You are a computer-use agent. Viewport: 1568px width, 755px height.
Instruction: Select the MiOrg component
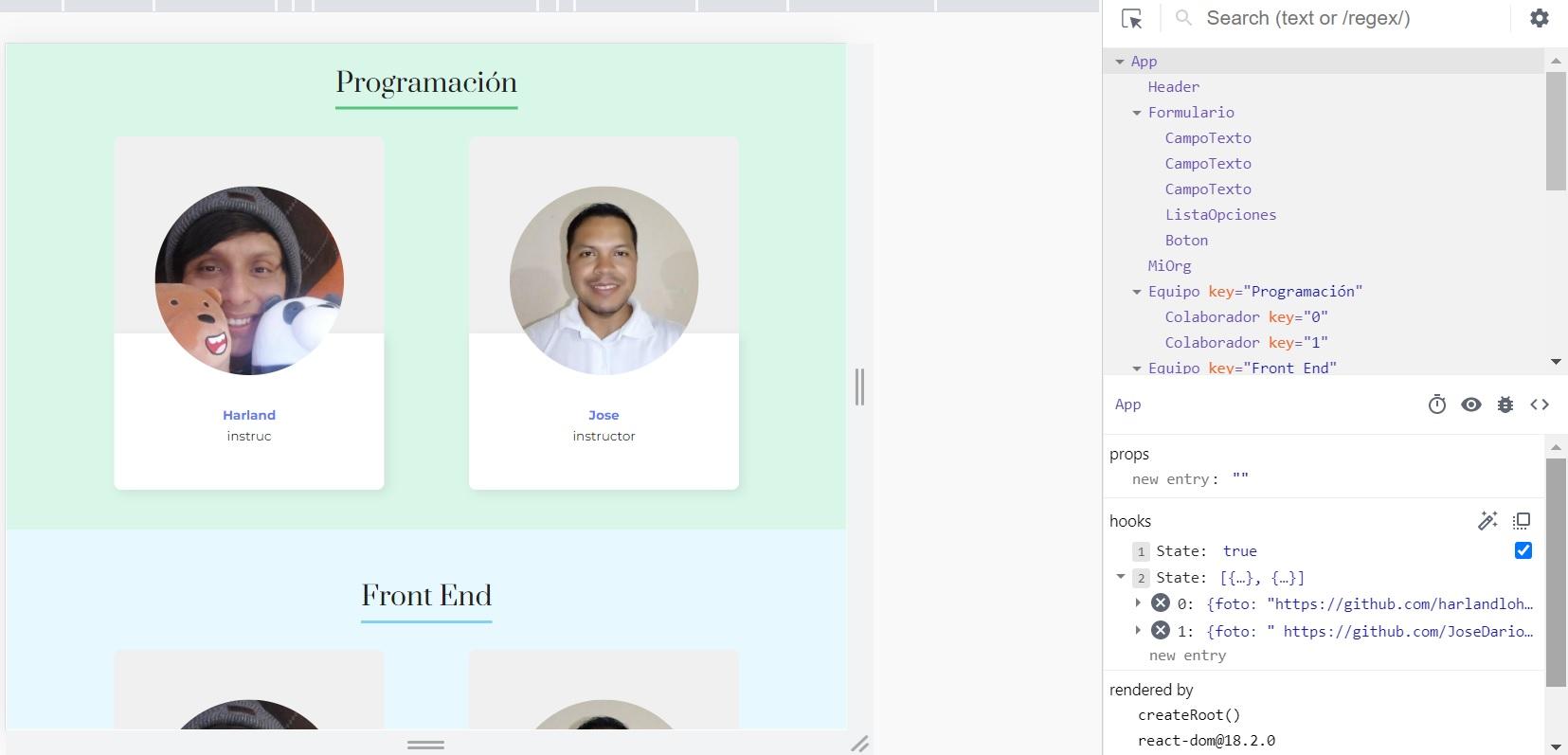[1169, 266]
